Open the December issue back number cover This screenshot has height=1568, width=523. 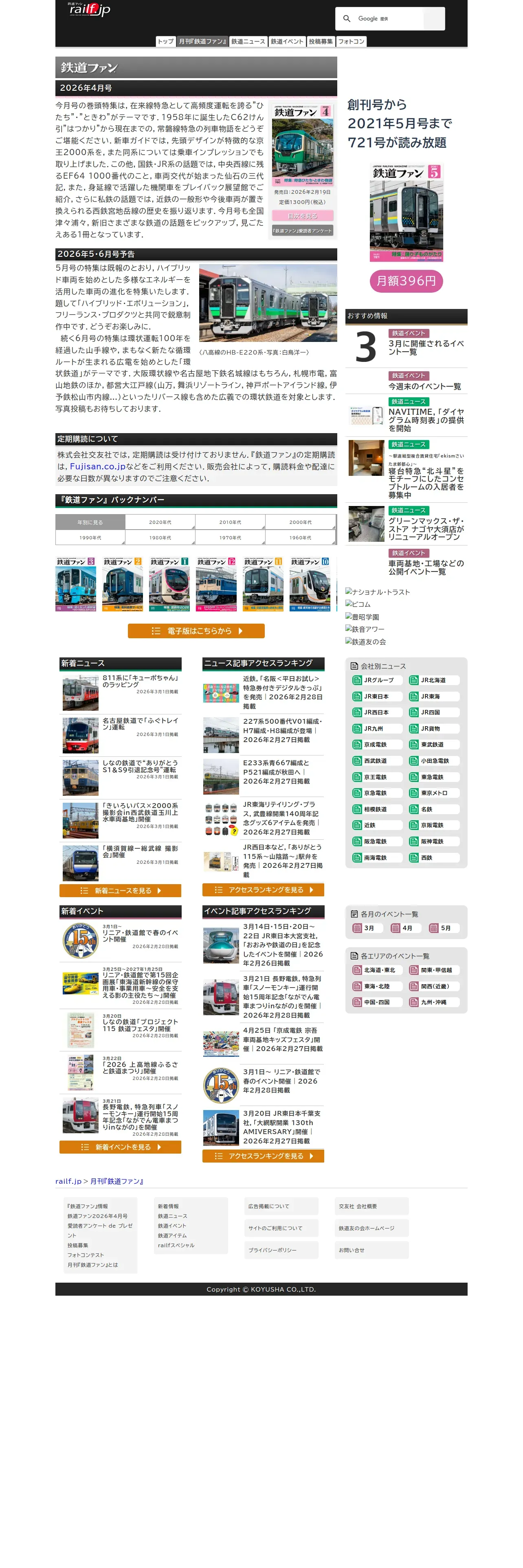(216, 585)
